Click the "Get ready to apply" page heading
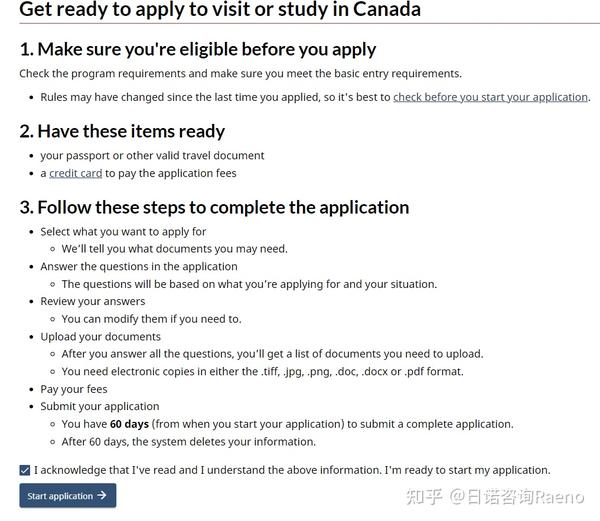The height and width of the screenshot is (521, 600). [220, 10]
